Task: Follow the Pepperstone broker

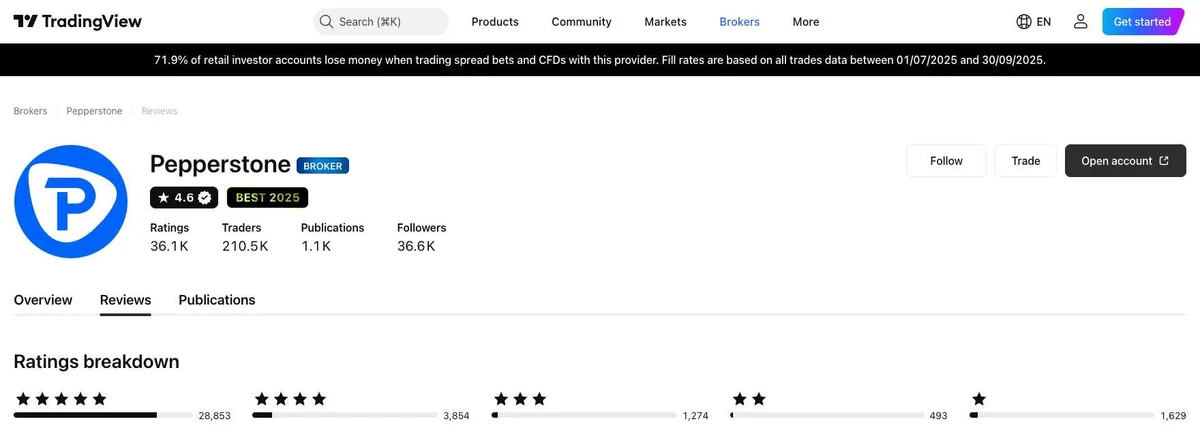Action: coord(946,161)
